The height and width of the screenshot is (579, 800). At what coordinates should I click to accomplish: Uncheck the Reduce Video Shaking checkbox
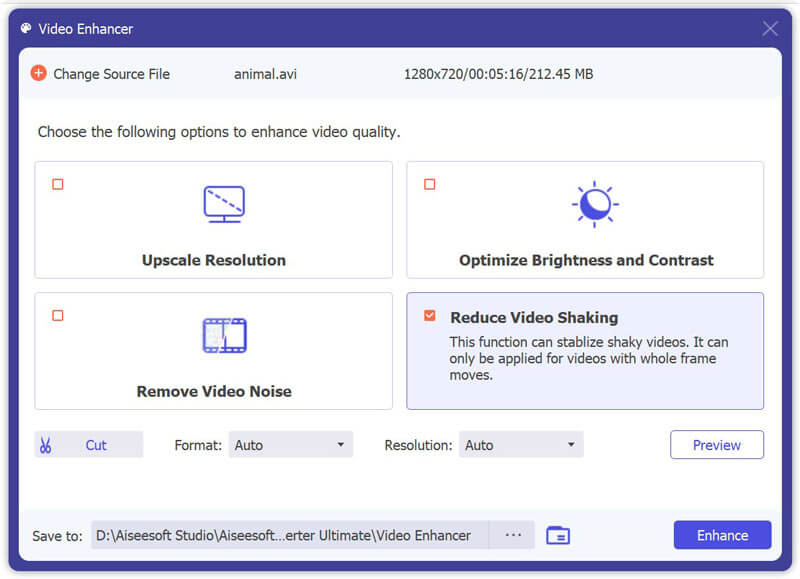pos(430,316)
